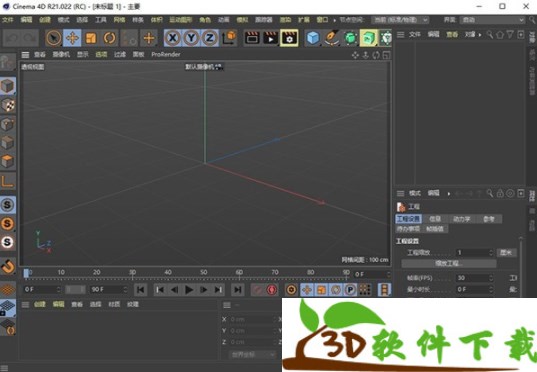Click frame 50 on the timeline ruler

coord(204,273)
